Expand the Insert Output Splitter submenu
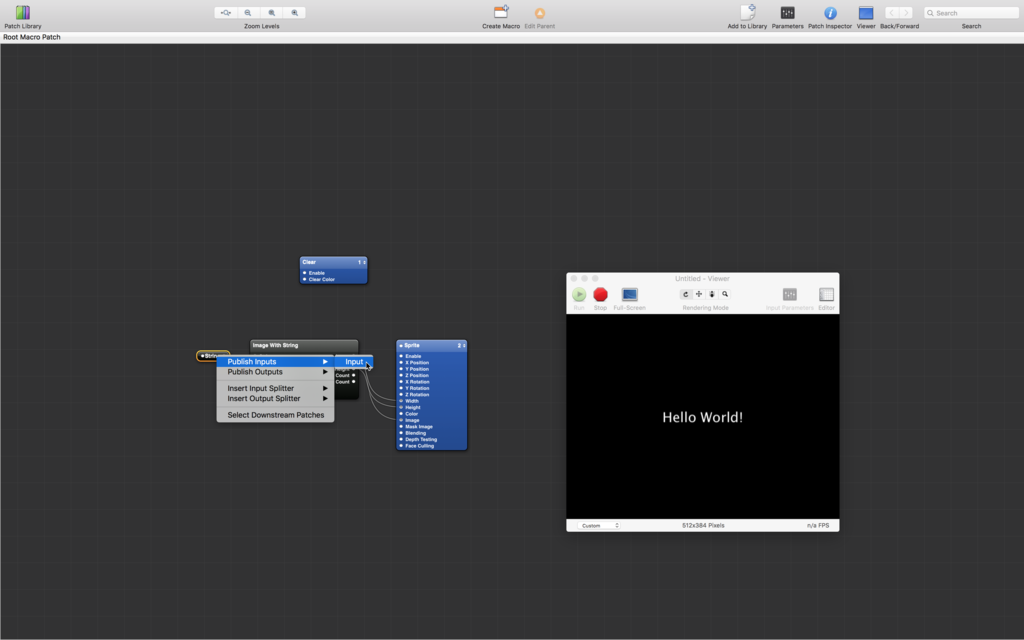The height and width of the screenshot is (640, 1024). (276, 398)
